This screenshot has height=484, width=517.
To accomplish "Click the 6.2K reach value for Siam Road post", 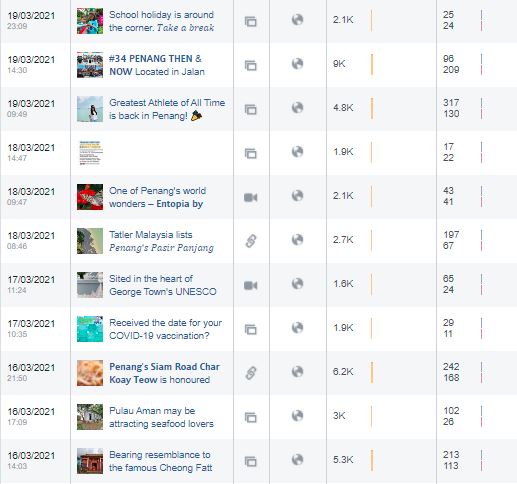I will 343,372.
